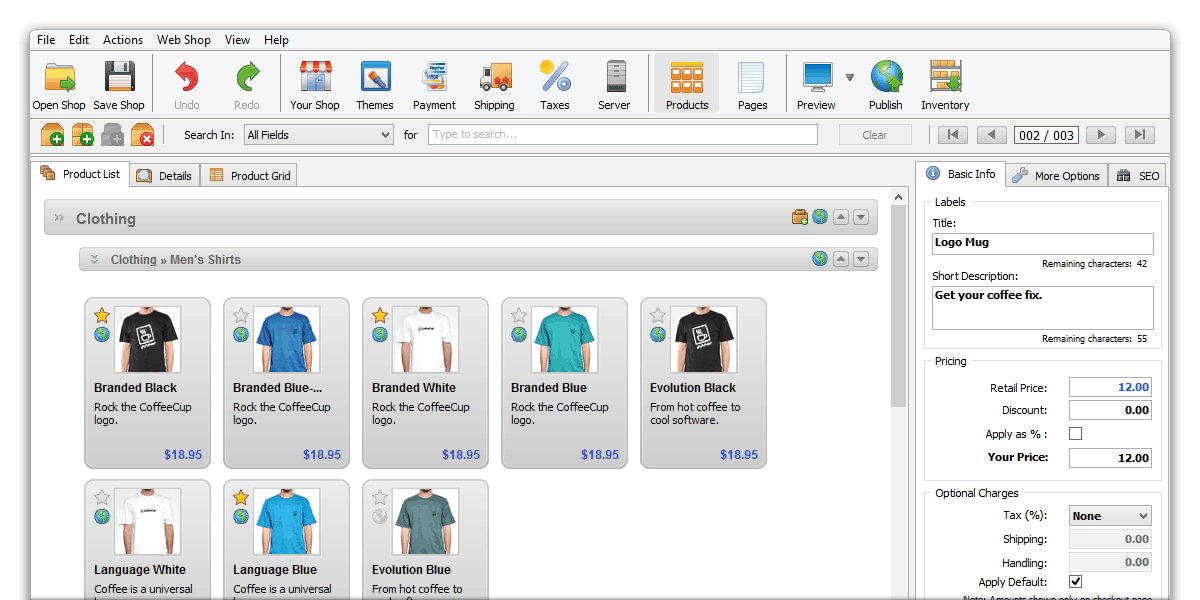This screenshot has height=600, width=1200.
Task: Click the Open Shop toolbar icon
Action: (x=59, y=77)
